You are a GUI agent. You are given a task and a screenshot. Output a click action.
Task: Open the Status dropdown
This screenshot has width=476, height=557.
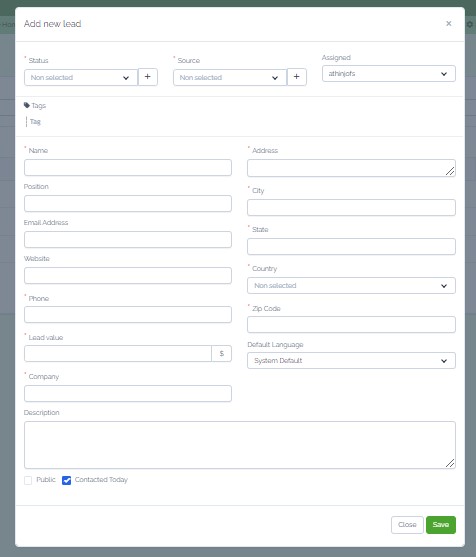pos(81,77)
